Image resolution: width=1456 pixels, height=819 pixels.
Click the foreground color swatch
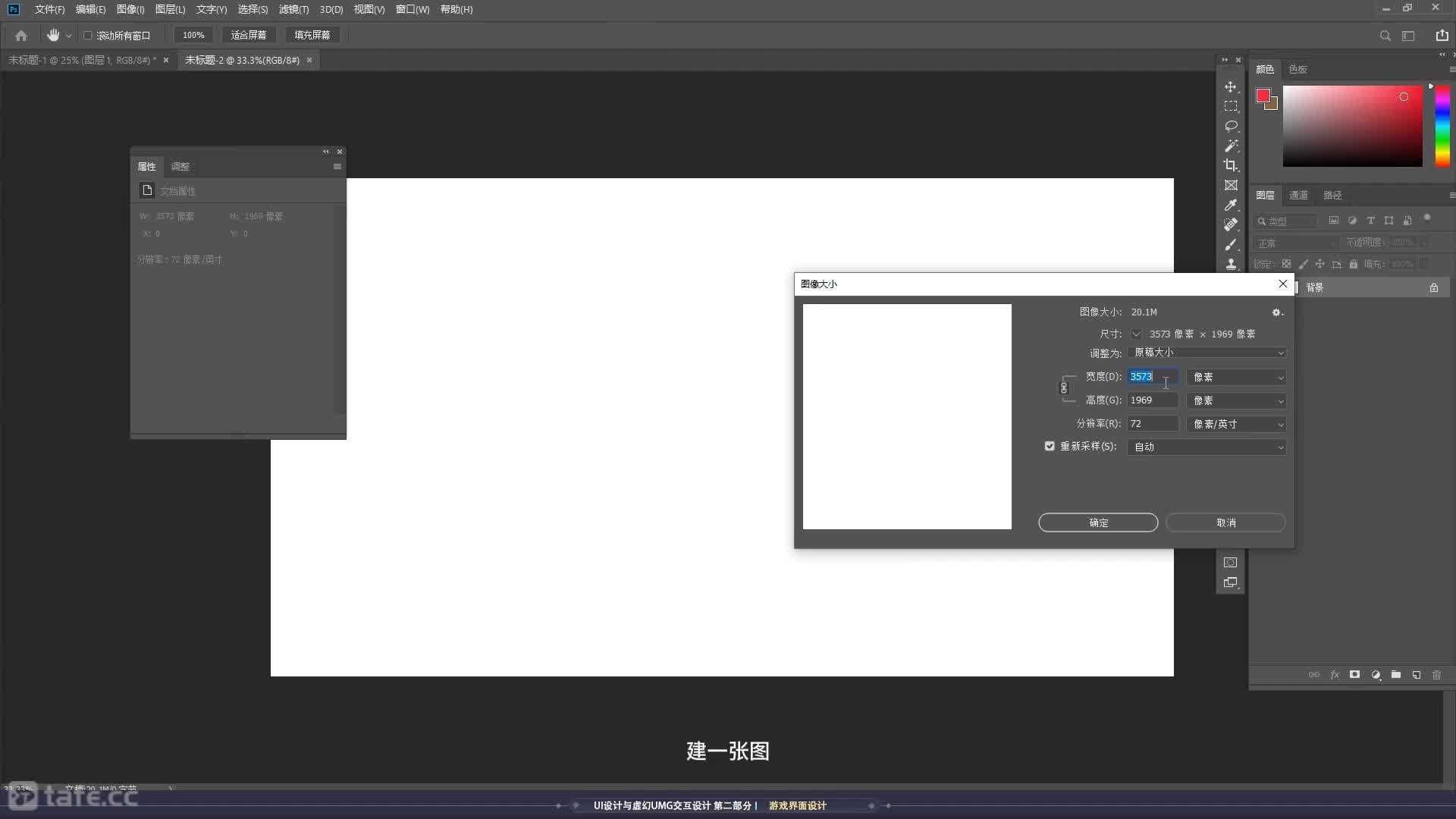tap(1263, 96)
